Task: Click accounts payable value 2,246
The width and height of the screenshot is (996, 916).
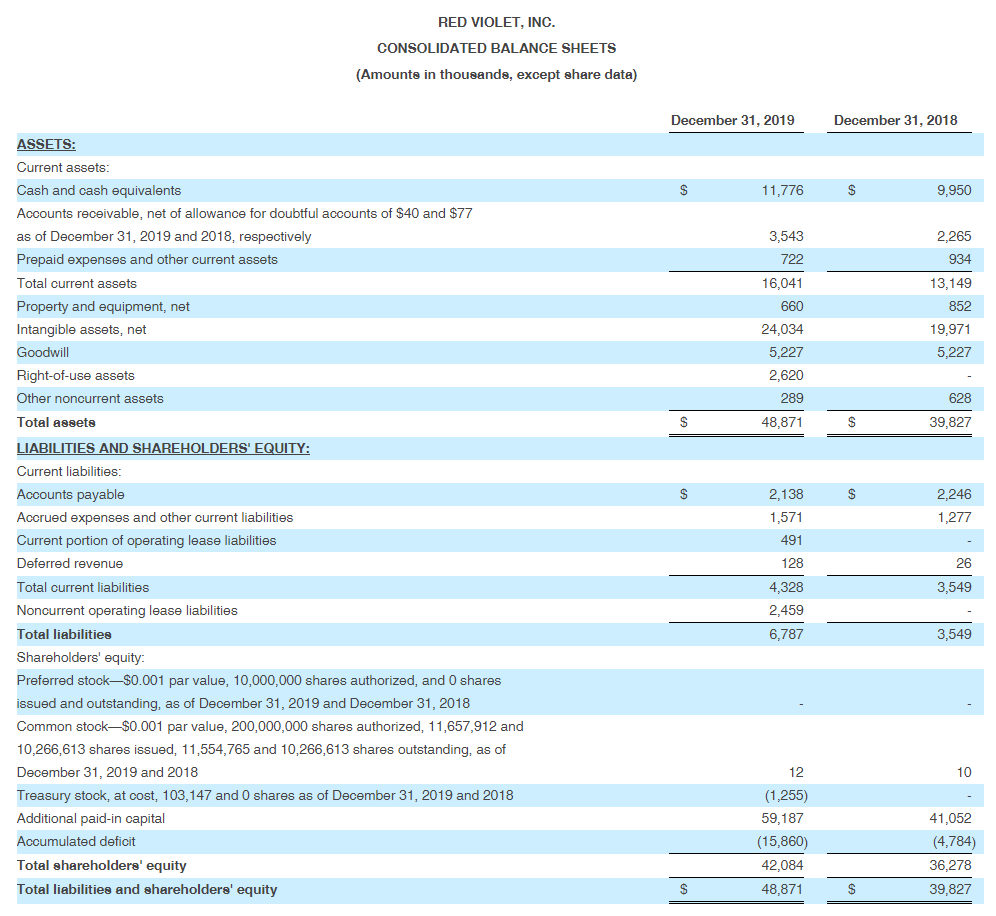Action: click(953, 494)
